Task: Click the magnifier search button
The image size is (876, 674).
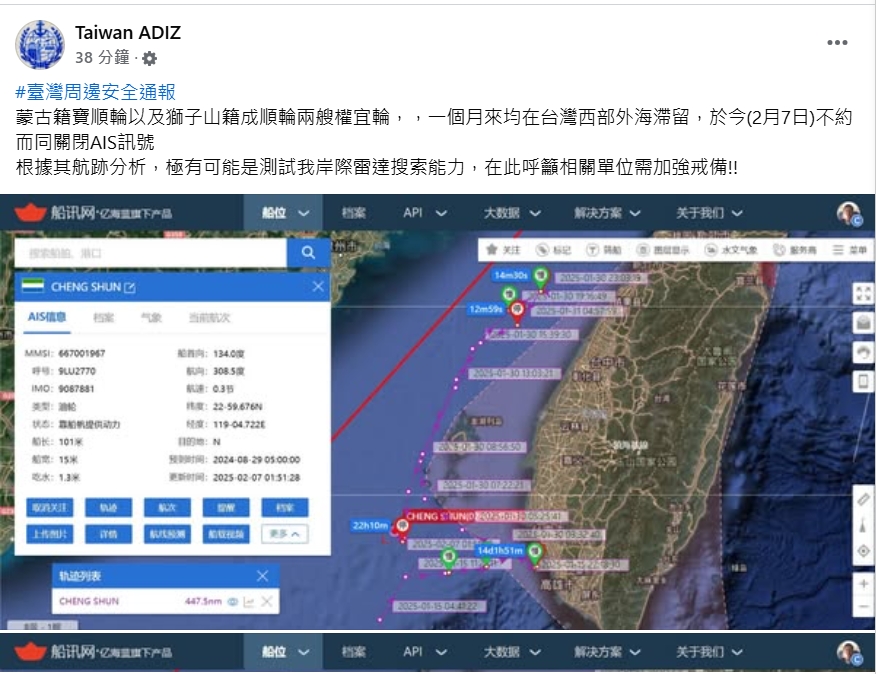Action: 308,253
